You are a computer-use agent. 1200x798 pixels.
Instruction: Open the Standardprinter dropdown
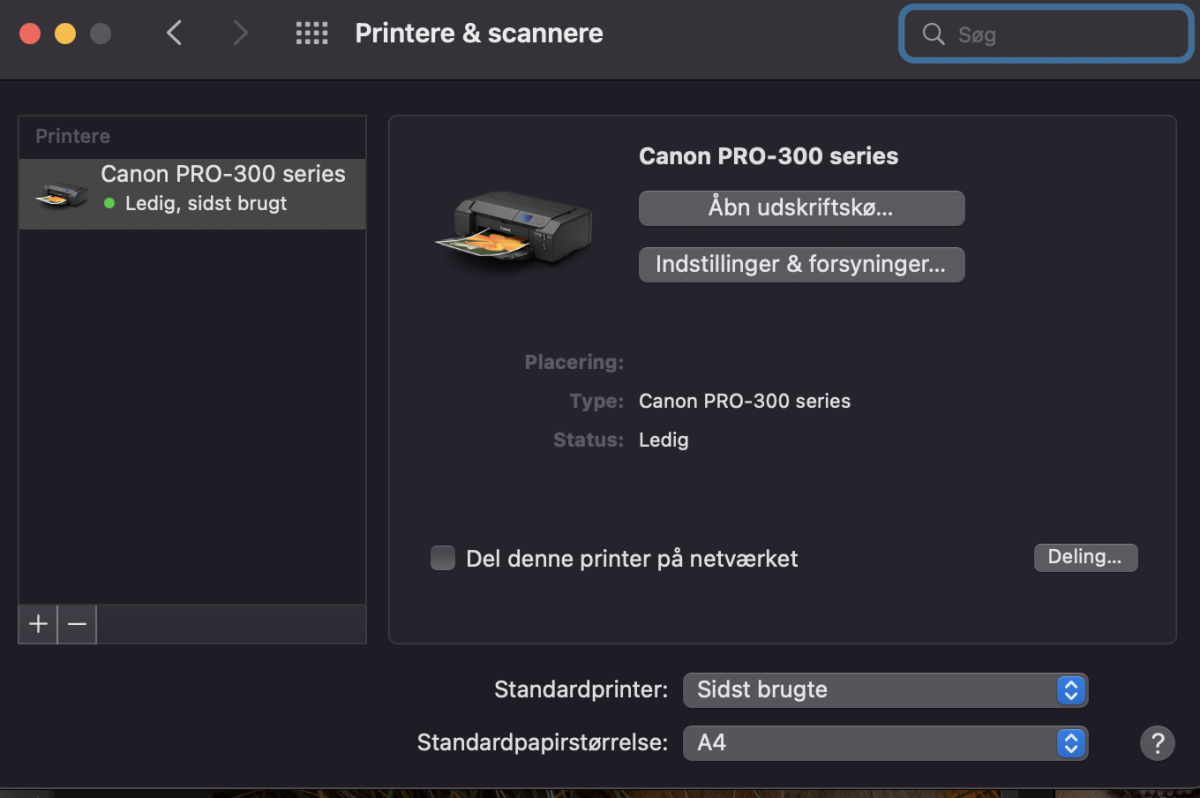[x=885, y=690]
